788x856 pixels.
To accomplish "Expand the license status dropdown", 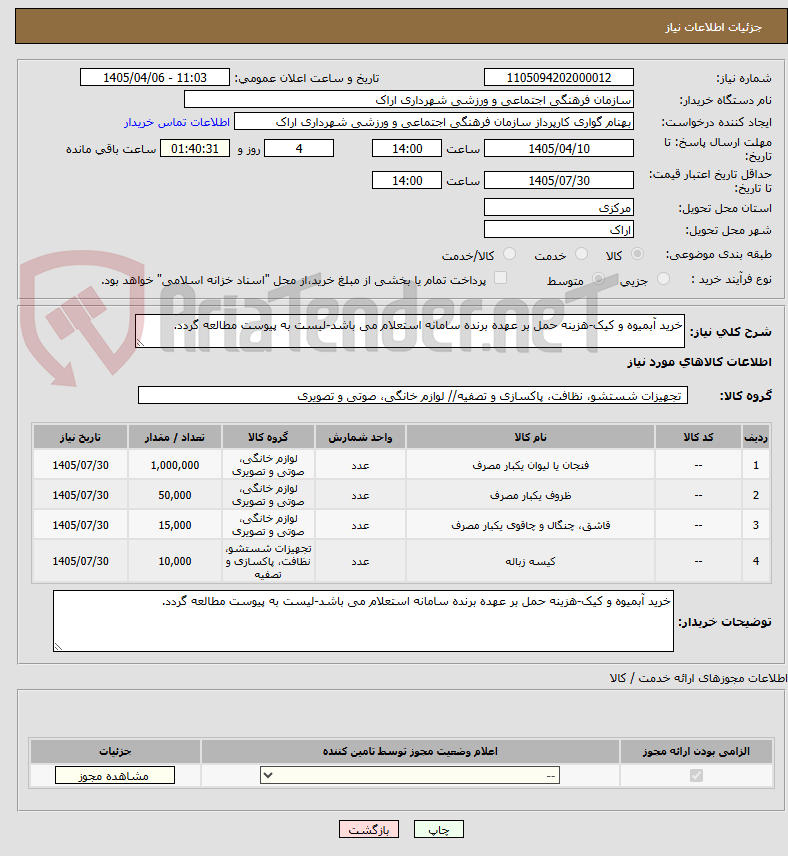I will (x=410, y=775).
